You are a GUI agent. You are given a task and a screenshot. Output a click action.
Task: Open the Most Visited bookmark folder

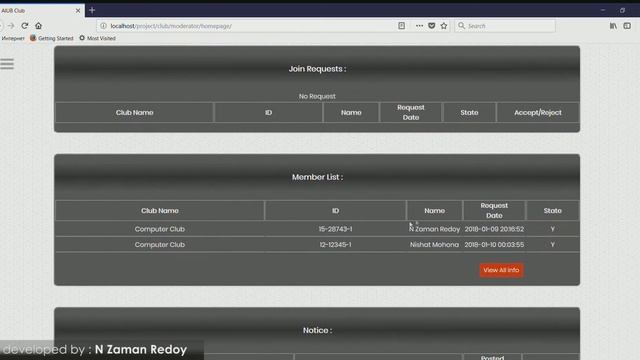(x=97, y=38)
